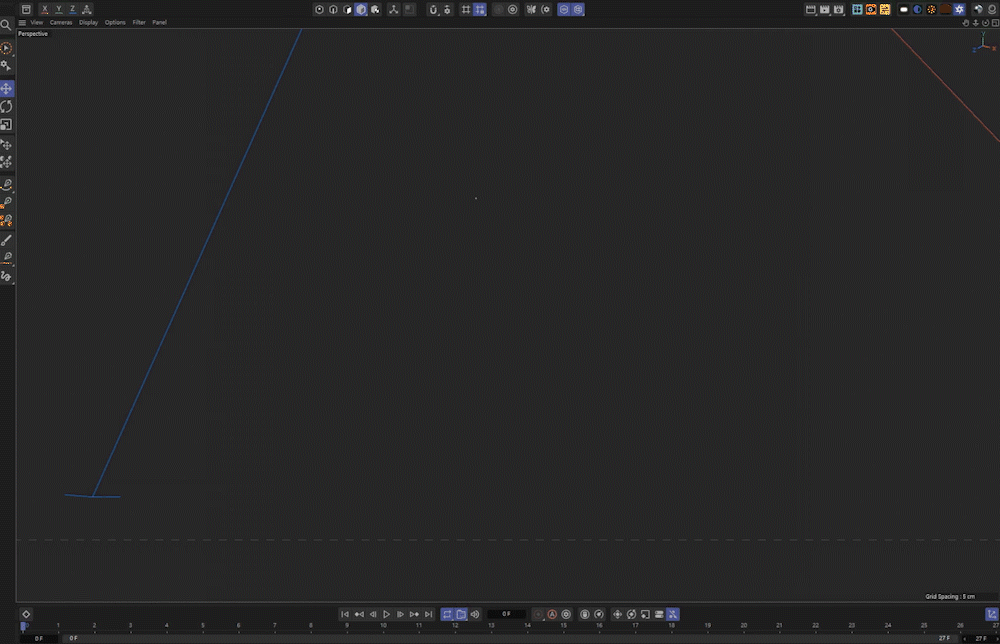Image resolution: width=1000 pixels, height=644 pixels.
Task: Step forward one frame
Action: pyautogui.click(x=401, y=614)
